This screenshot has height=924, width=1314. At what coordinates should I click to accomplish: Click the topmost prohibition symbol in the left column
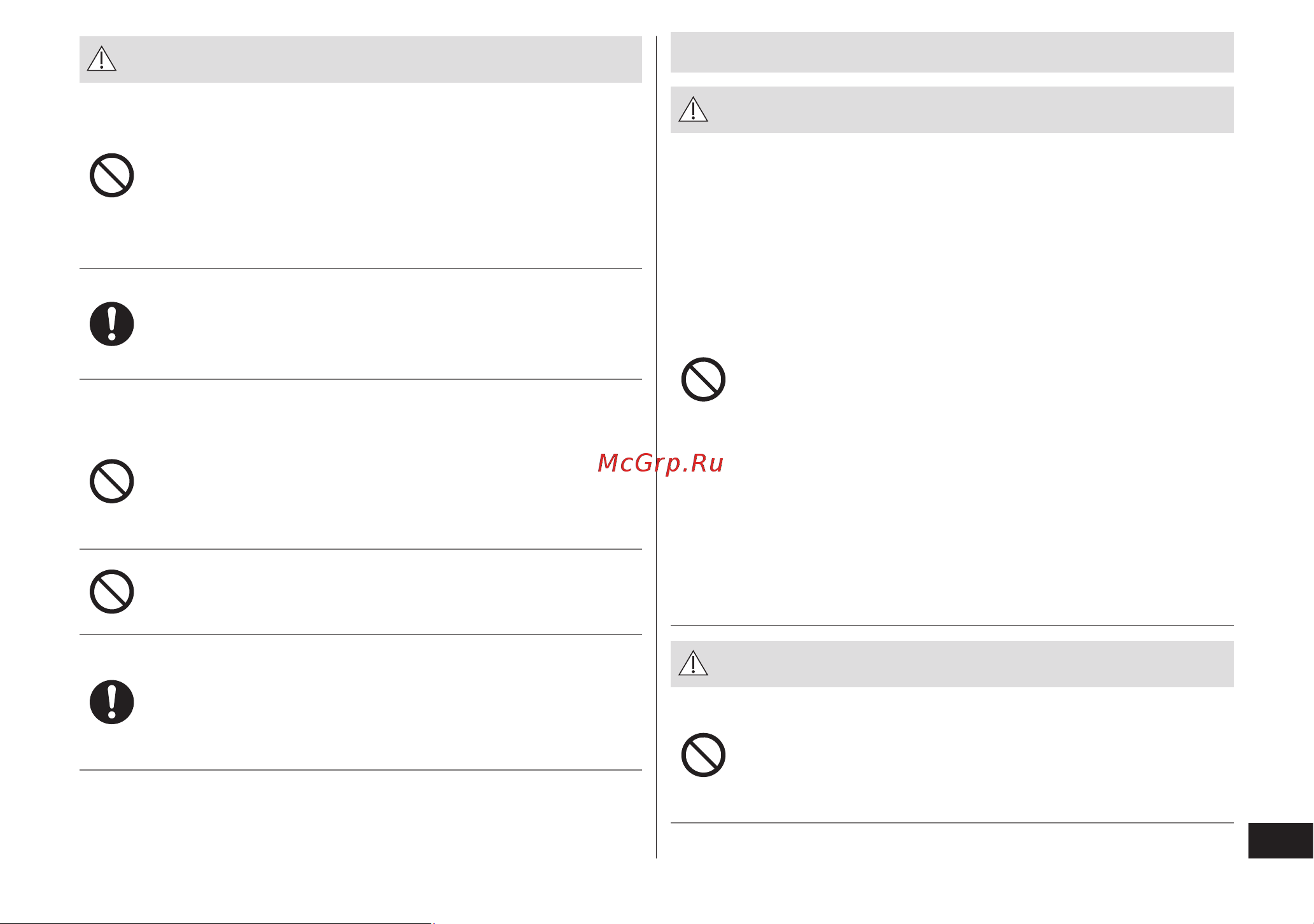coord(112,175)
